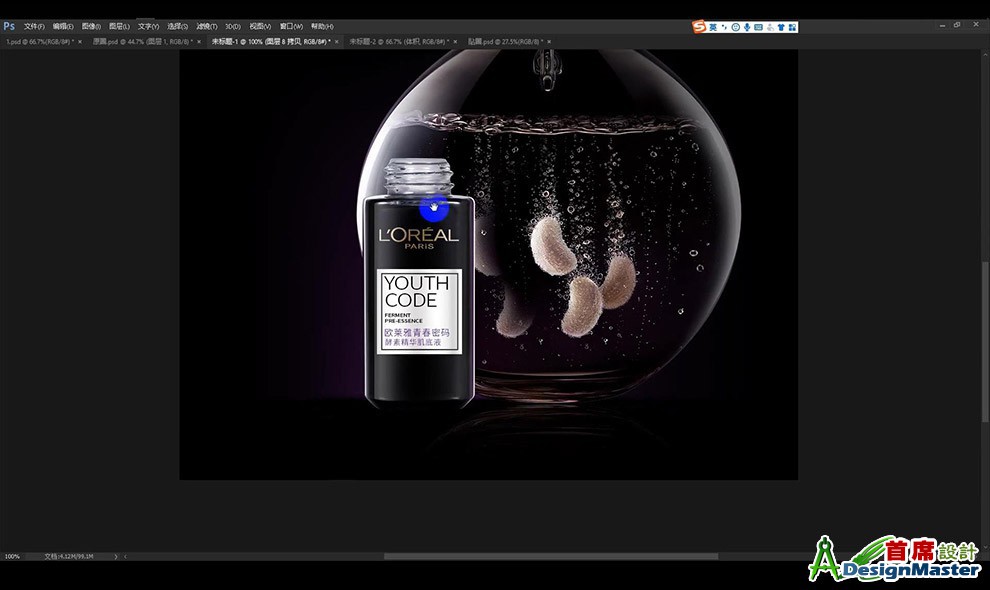Click the 文档 document size status text
This screenshot has height=590, width=990.
(69, 557)
